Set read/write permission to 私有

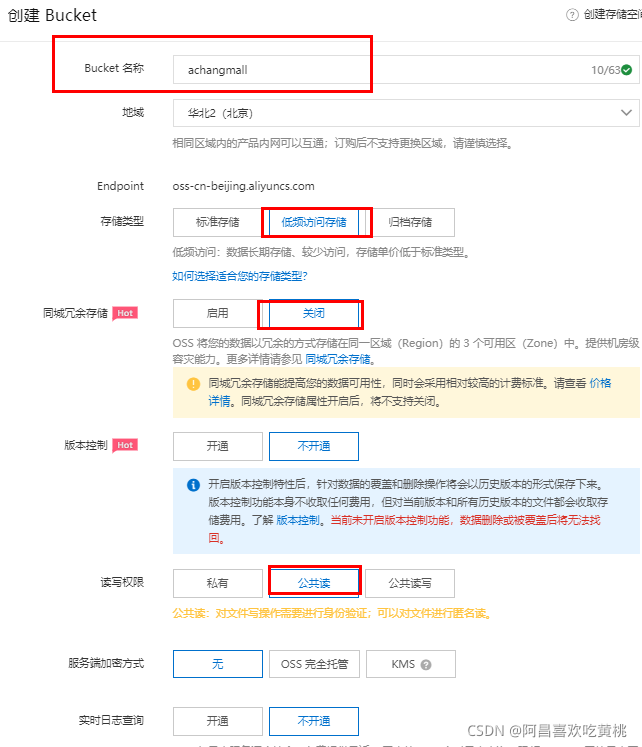(x=218, y=583)
